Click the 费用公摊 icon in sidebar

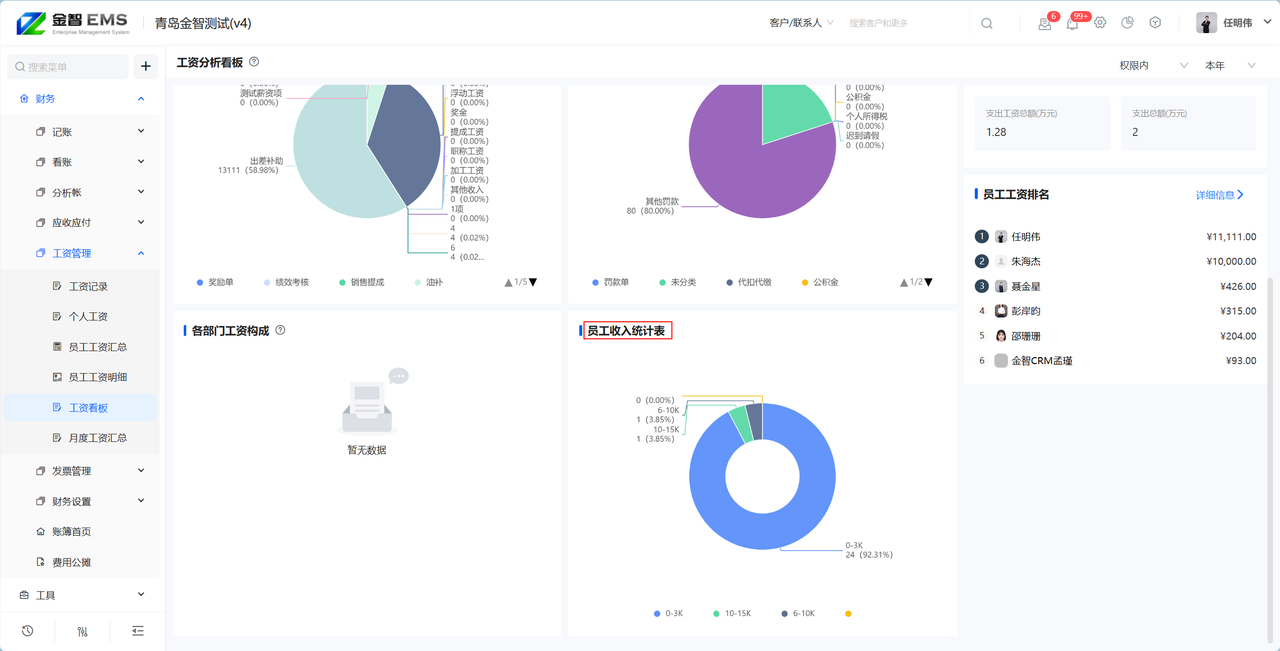pyautogui.click(x=41, y=562)
